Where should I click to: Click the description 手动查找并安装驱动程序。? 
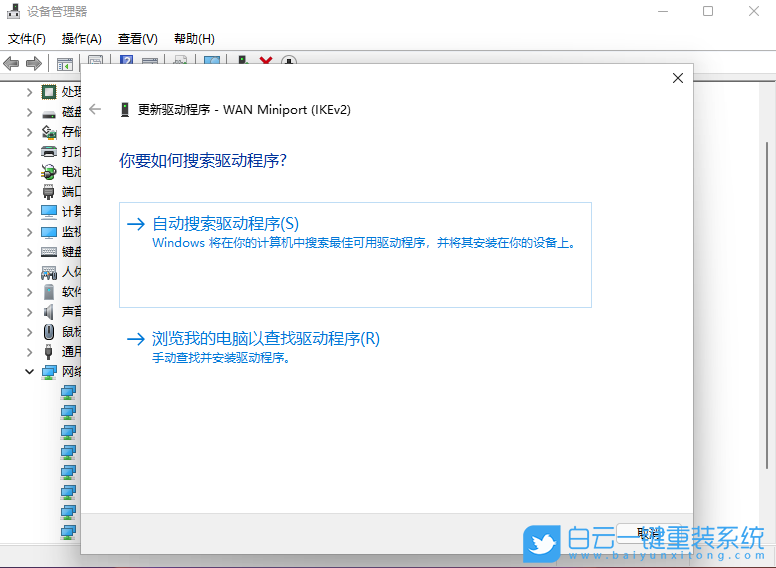tap(221, 357)
